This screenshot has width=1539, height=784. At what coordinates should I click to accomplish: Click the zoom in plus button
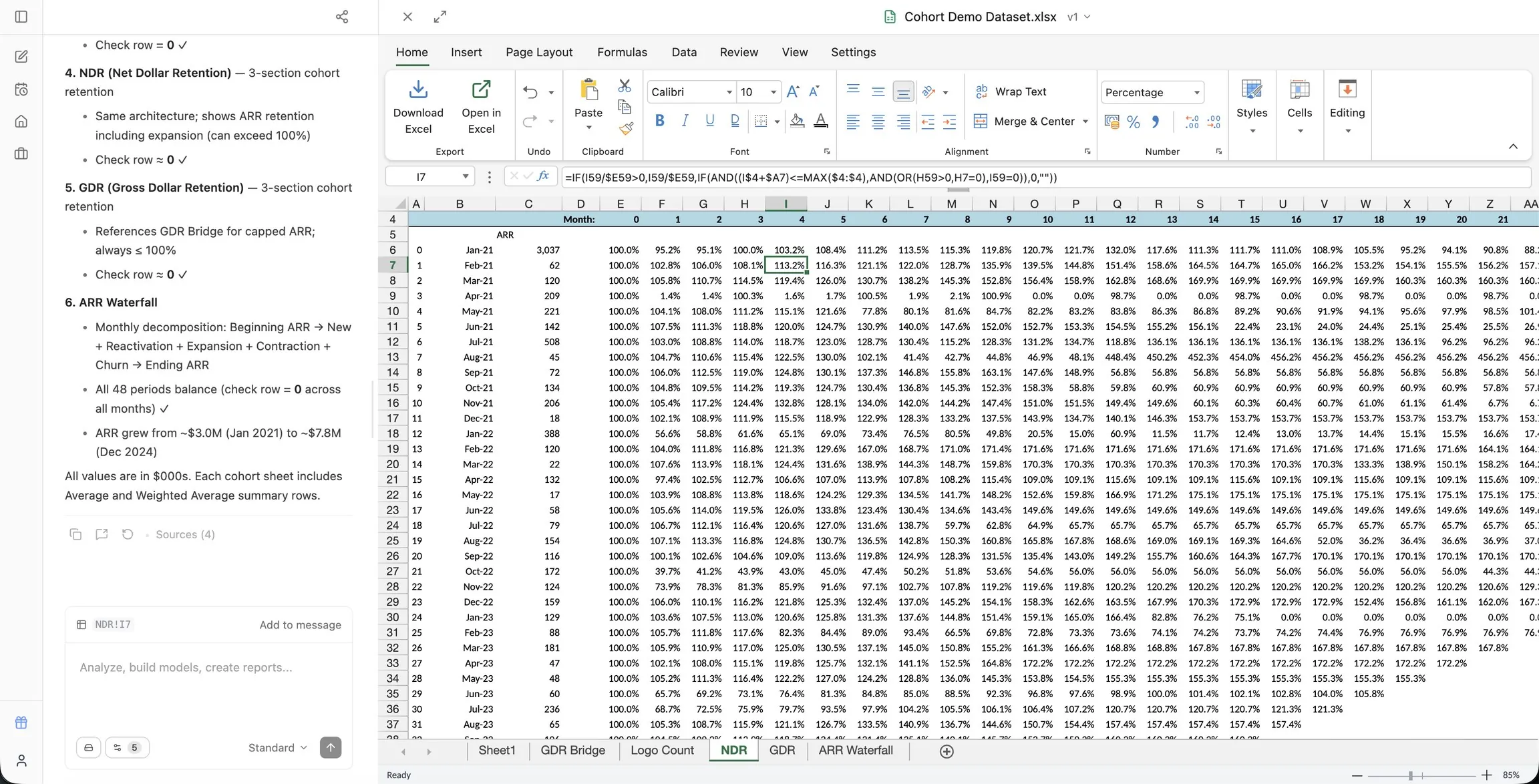1486,775
